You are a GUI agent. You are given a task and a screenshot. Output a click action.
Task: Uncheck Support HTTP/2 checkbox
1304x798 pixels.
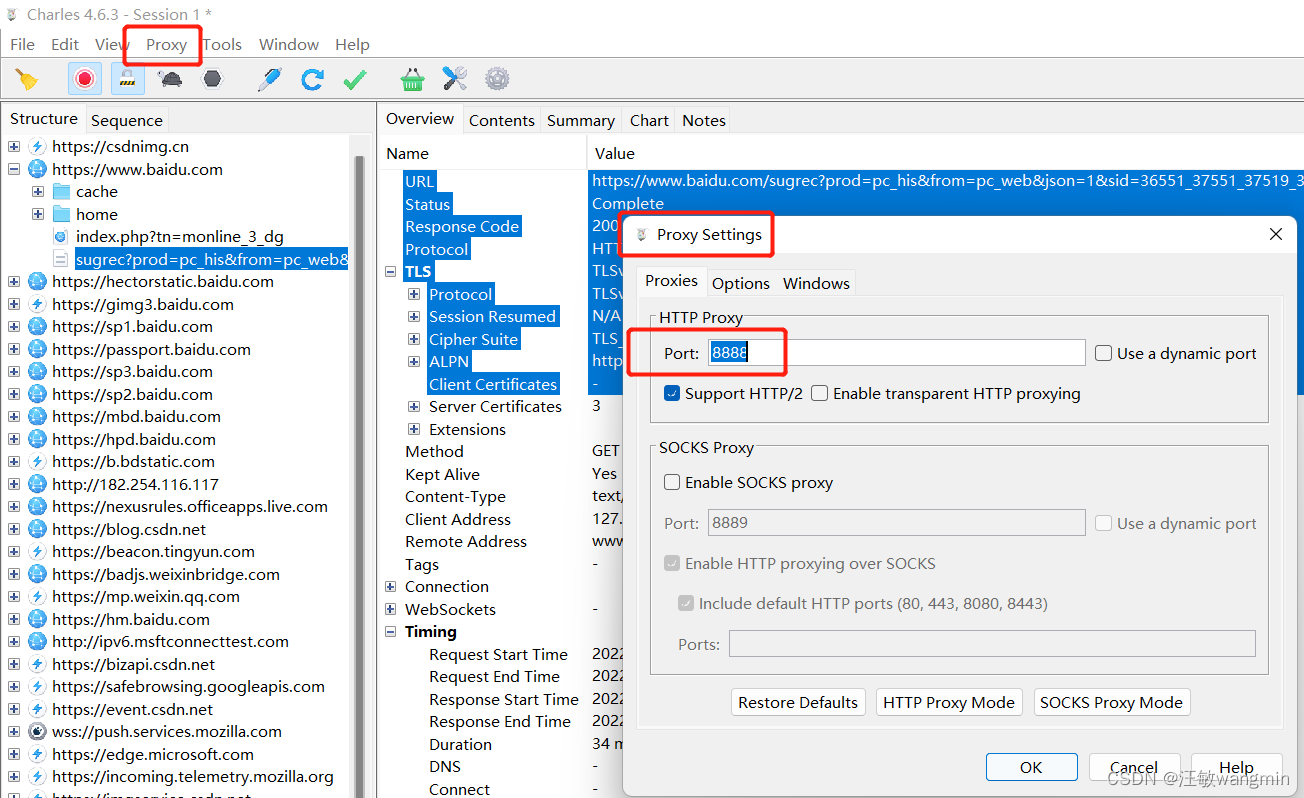[x=672, y=393]
